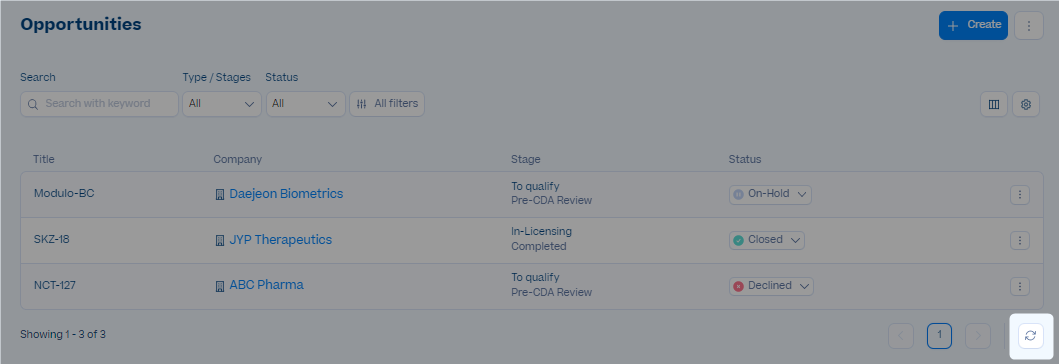Open row actions menu for Modulo-BC

tap(1019, 195)
